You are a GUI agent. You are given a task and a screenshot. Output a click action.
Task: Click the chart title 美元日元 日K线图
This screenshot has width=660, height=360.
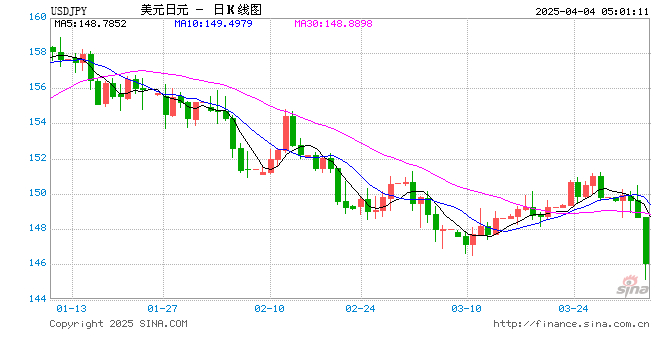tap(201, 10)
